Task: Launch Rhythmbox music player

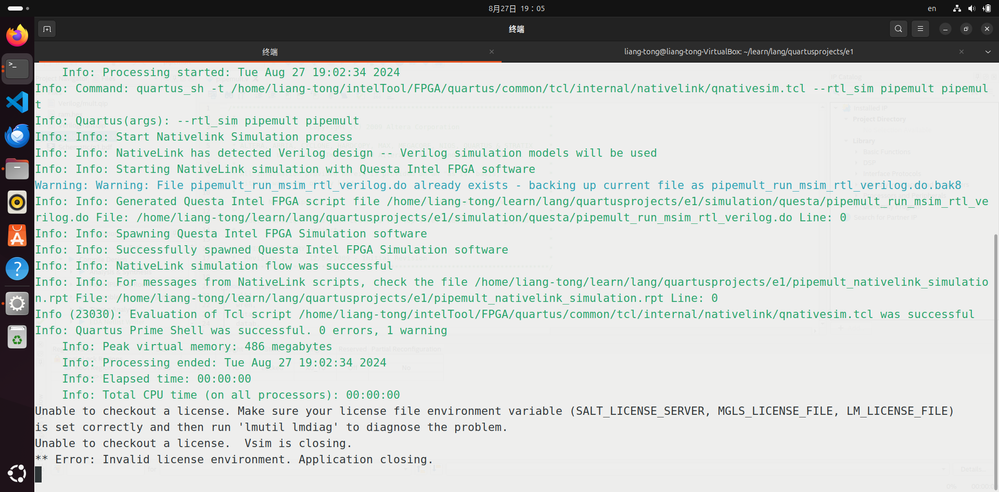Action: point(17,203)
